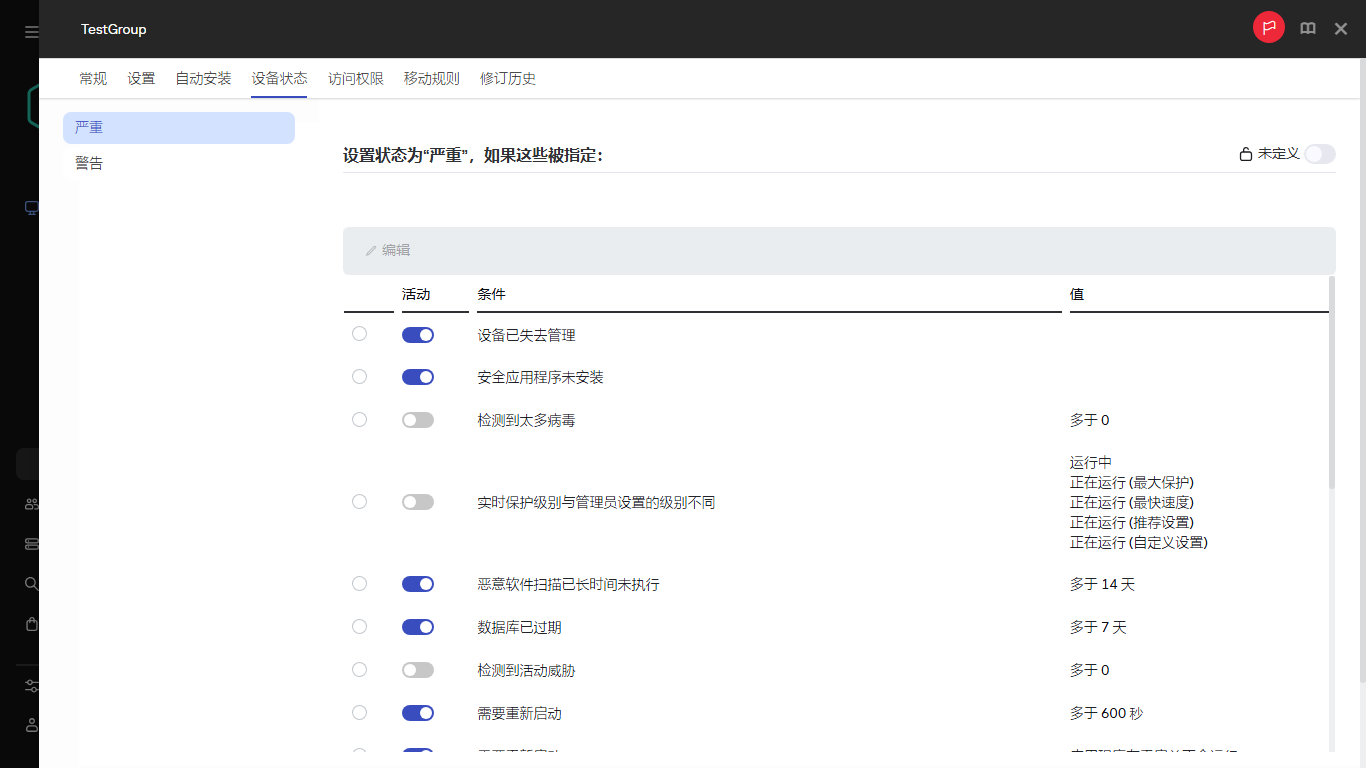Select the radio for 需要重新启动 row
This screenshot has height=768, width=1366.
click(359, 713)
